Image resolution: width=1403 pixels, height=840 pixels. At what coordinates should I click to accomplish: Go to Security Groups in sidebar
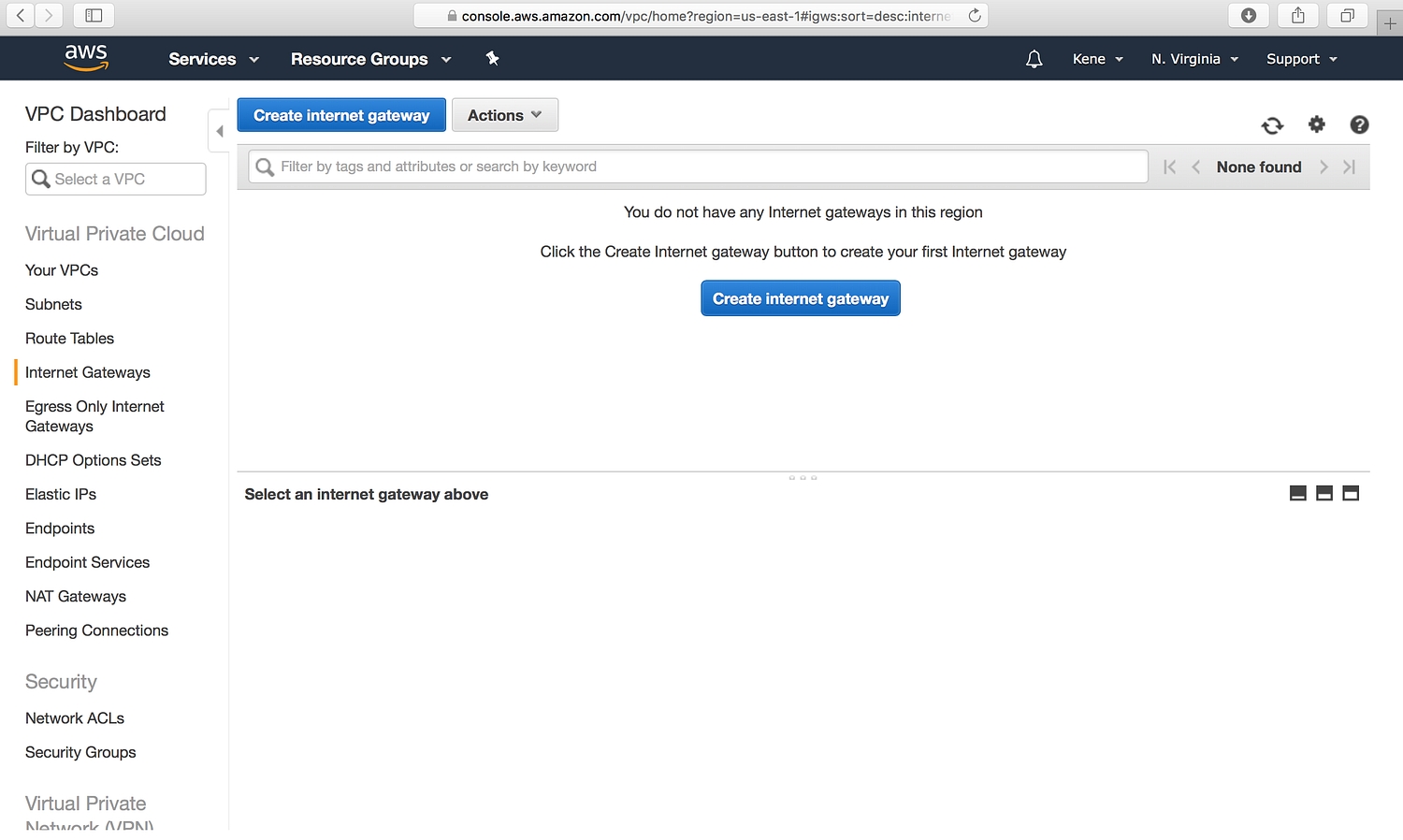[x=80, y=752]
